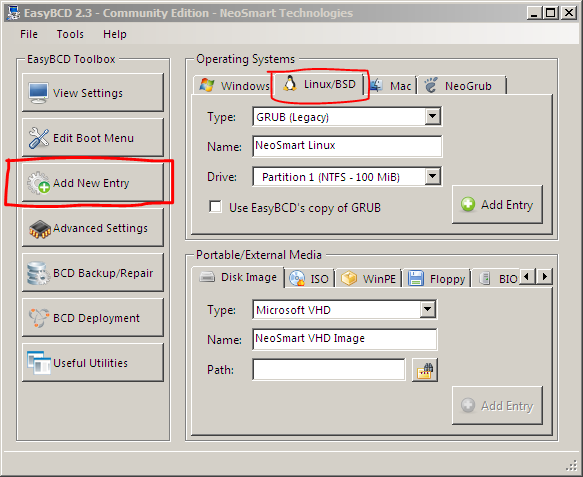Click the Edit Boot Menu tools icon
This screenshot has height=477, width=583.
[x=39, y=138]
